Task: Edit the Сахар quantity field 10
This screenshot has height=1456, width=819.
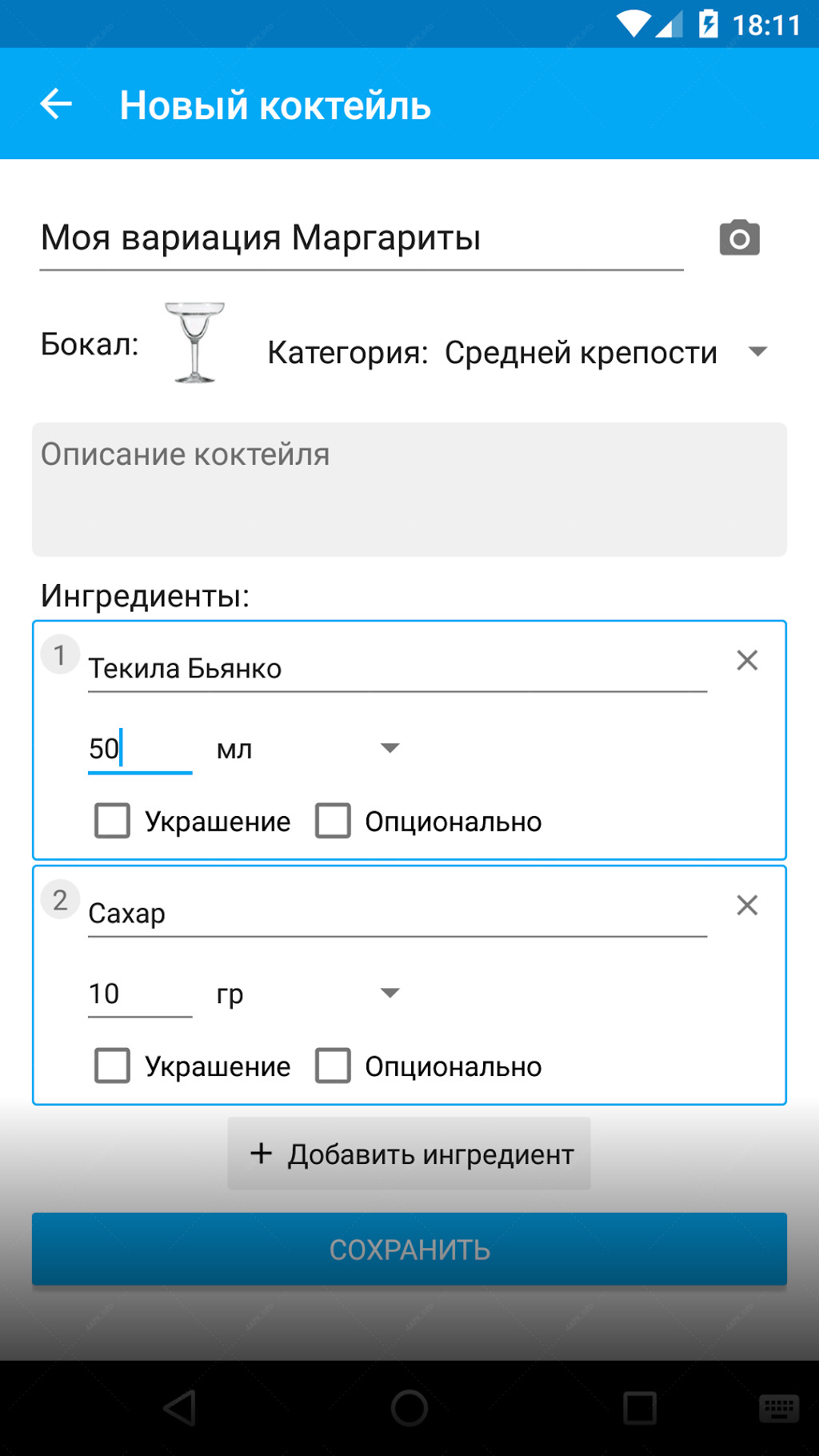Action: [140, 994]
